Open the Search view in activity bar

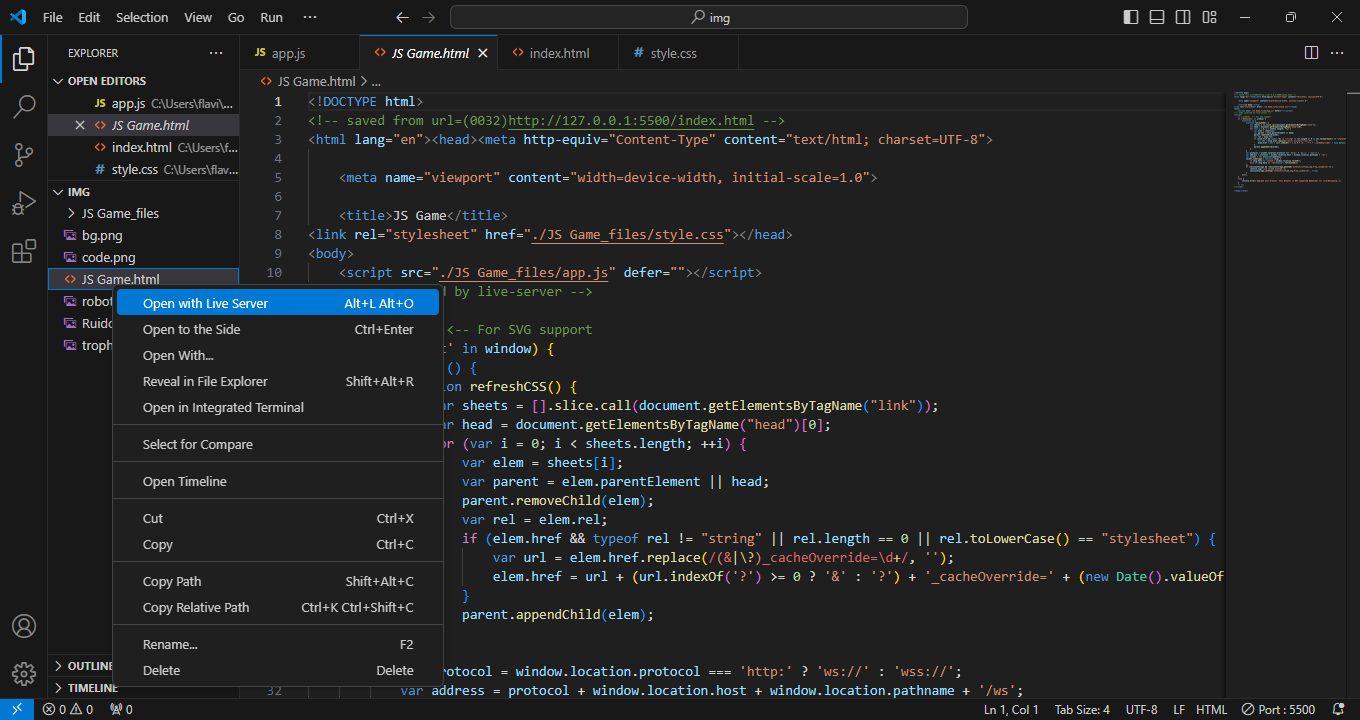coord(24,107)
